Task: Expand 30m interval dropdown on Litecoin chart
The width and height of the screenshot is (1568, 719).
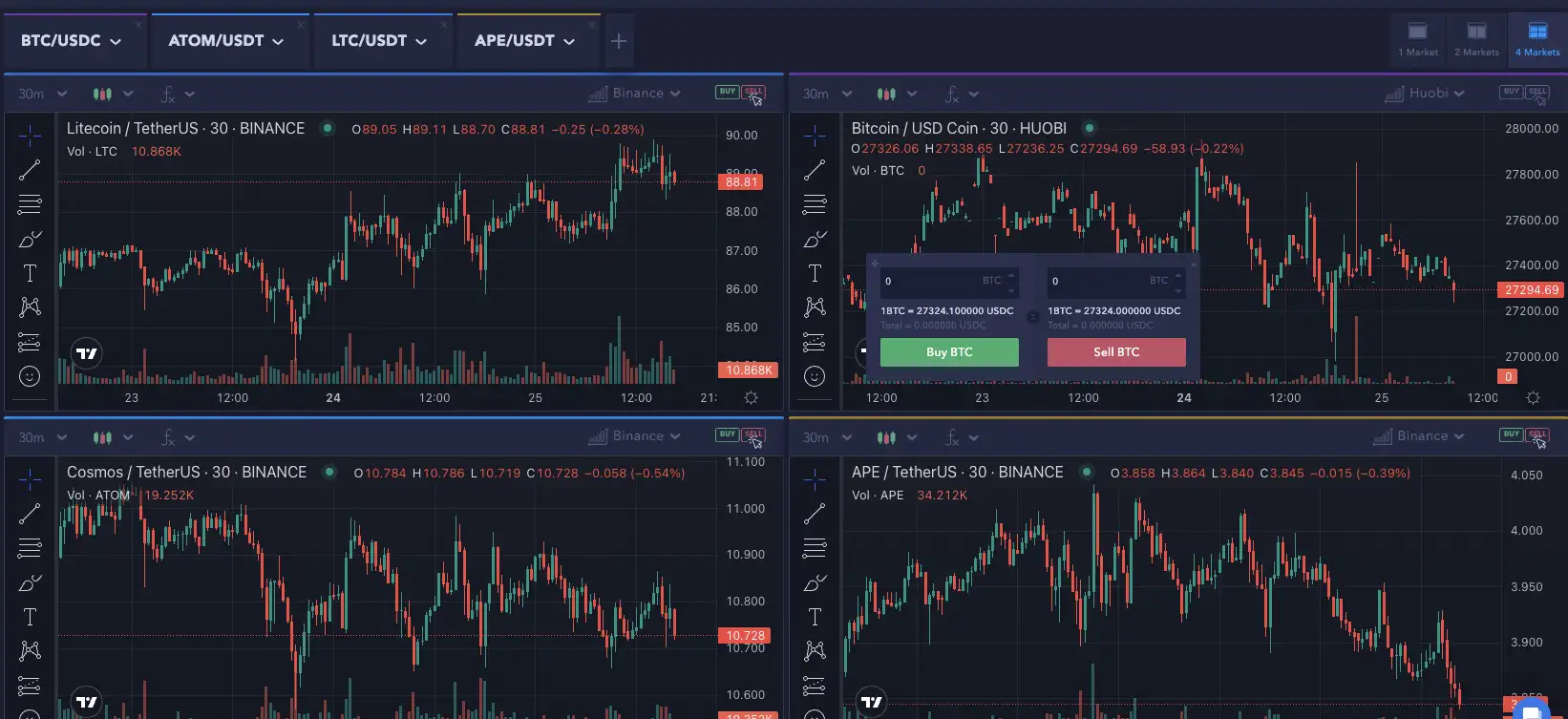Action: click(x=42, y=94)
